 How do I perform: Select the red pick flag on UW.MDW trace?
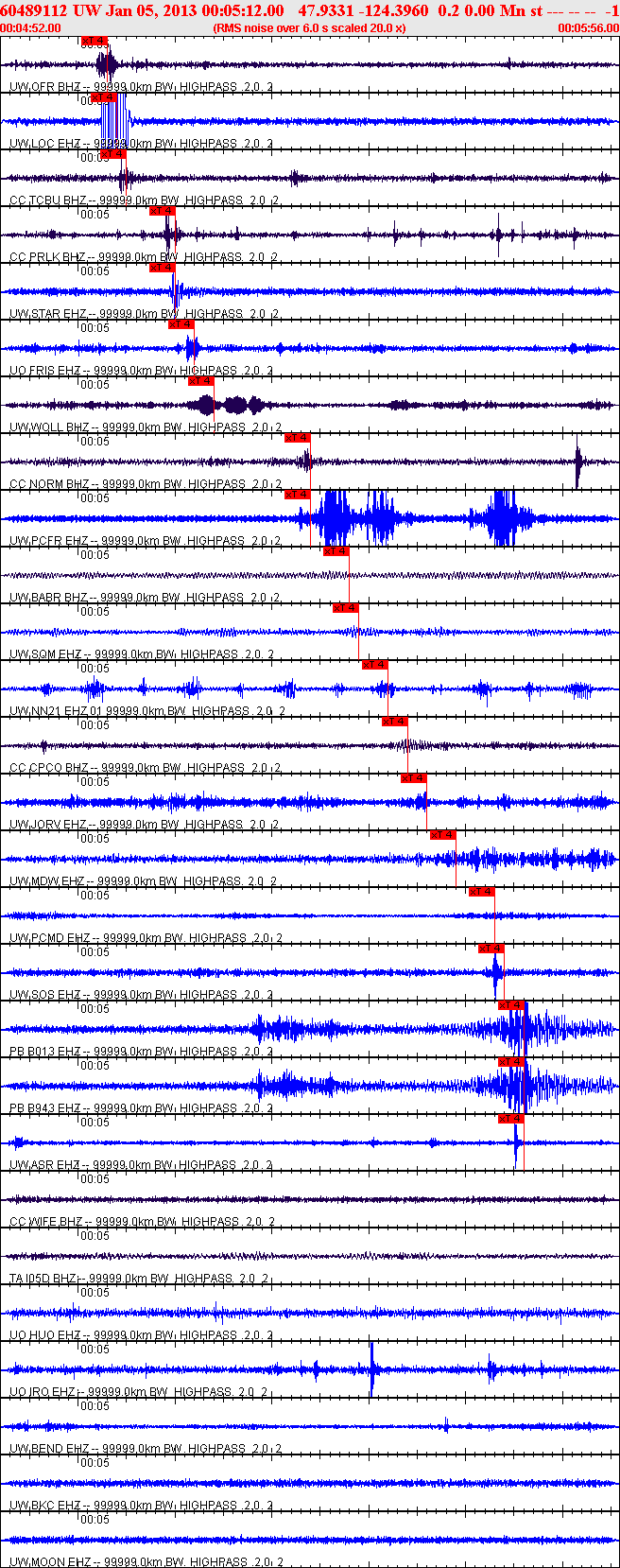click(443, 835)
